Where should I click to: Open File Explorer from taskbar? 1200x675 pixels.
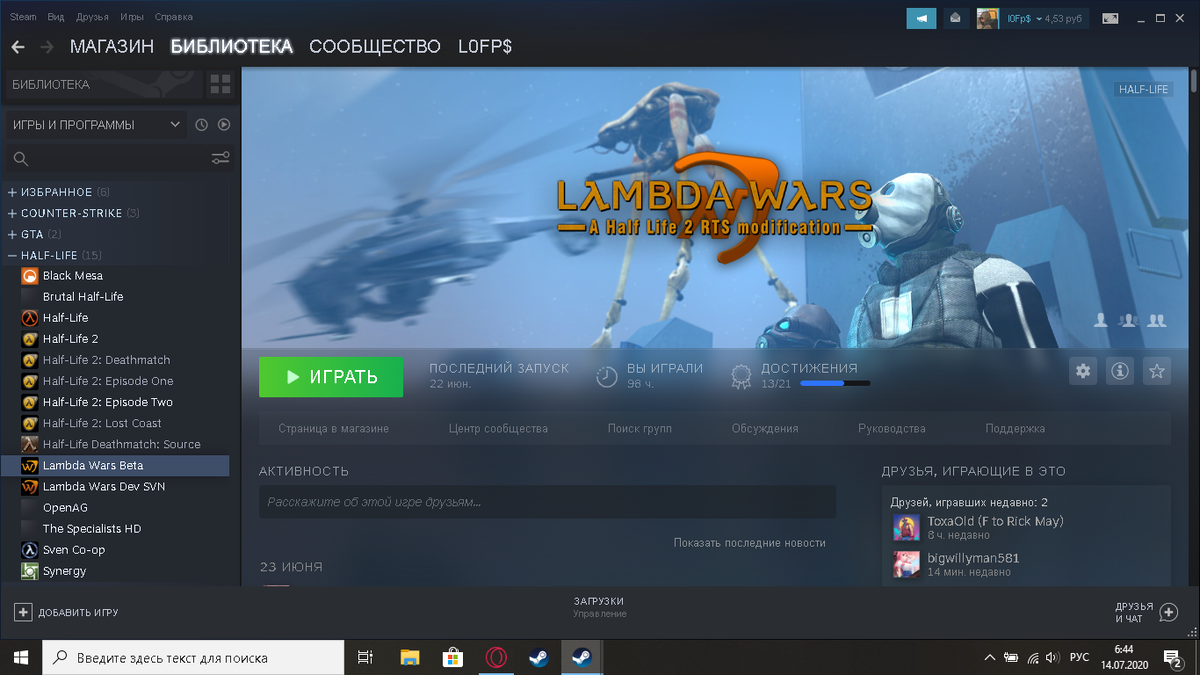pyautogui.click(x=409, y=657)
